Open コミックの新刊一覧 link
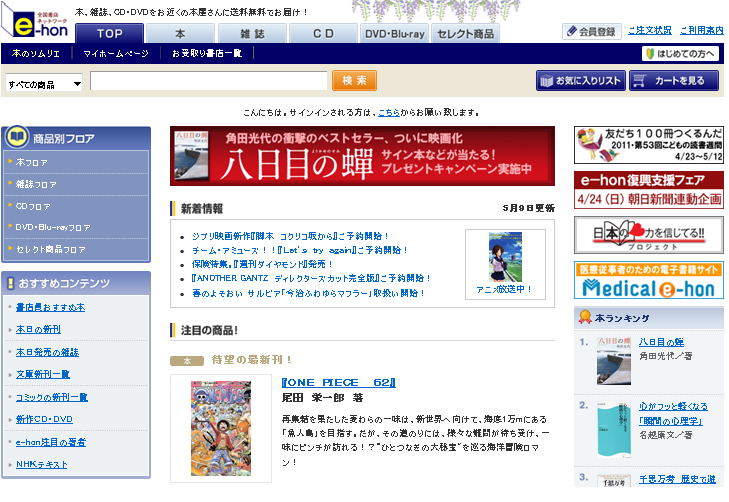This screenshot has width=729, height=502. 52,397
